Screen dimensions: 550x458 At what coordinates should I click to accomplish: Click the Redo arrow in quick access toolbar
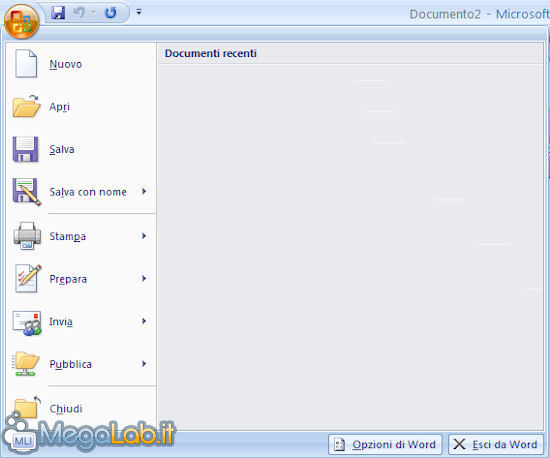tap(111, 13)
